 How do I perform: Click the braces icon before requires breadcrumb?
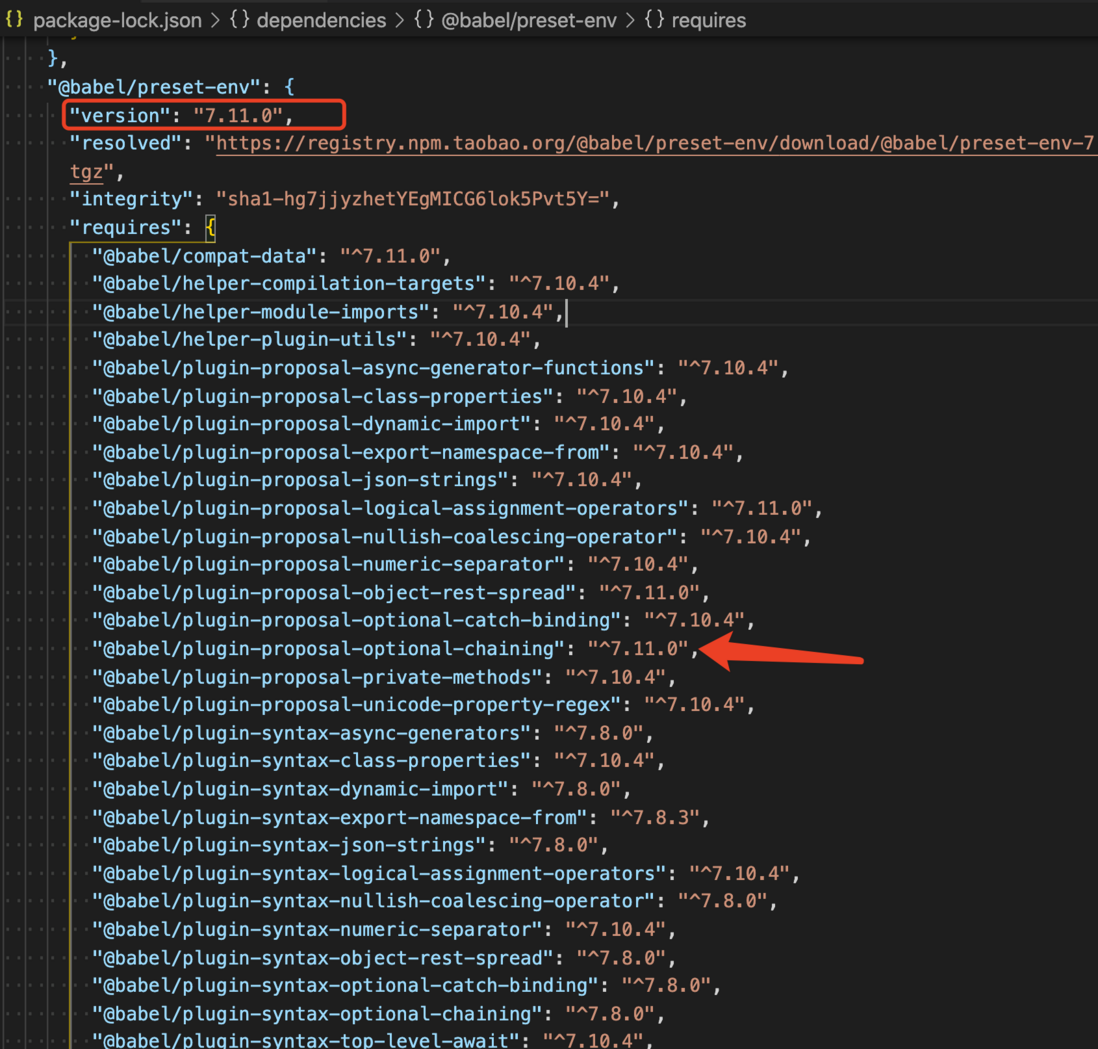[654, 20]
